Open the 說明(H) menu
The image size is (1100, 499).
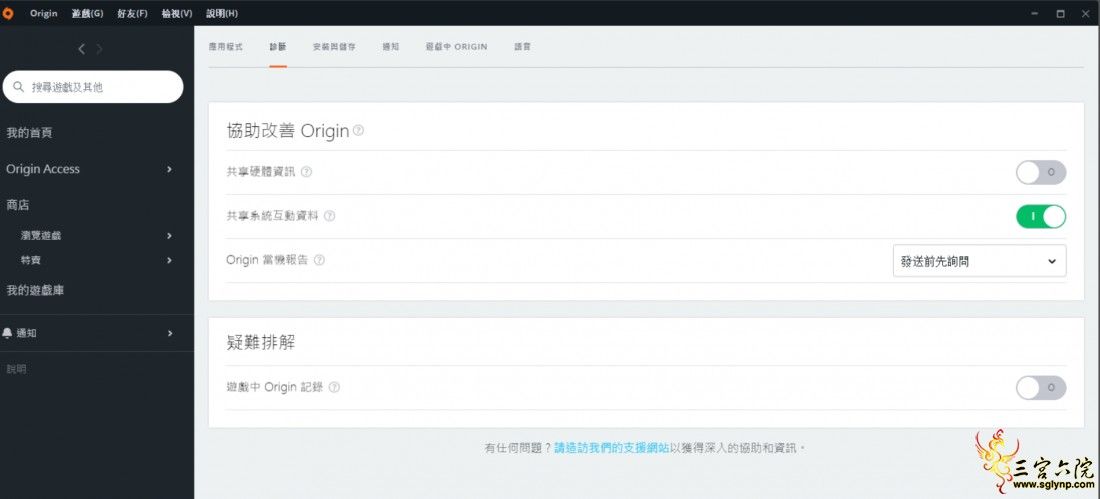222,13
